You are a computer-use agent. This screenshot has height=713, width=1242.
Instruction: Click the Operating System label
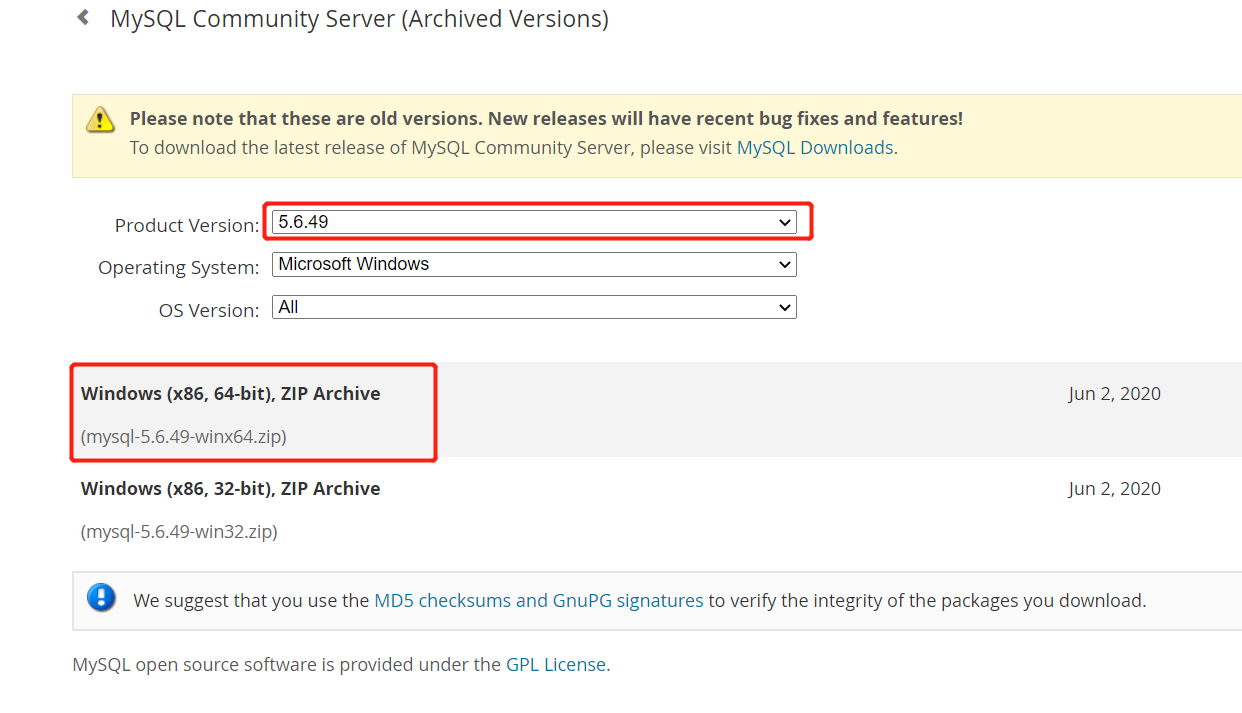point(179,267)
